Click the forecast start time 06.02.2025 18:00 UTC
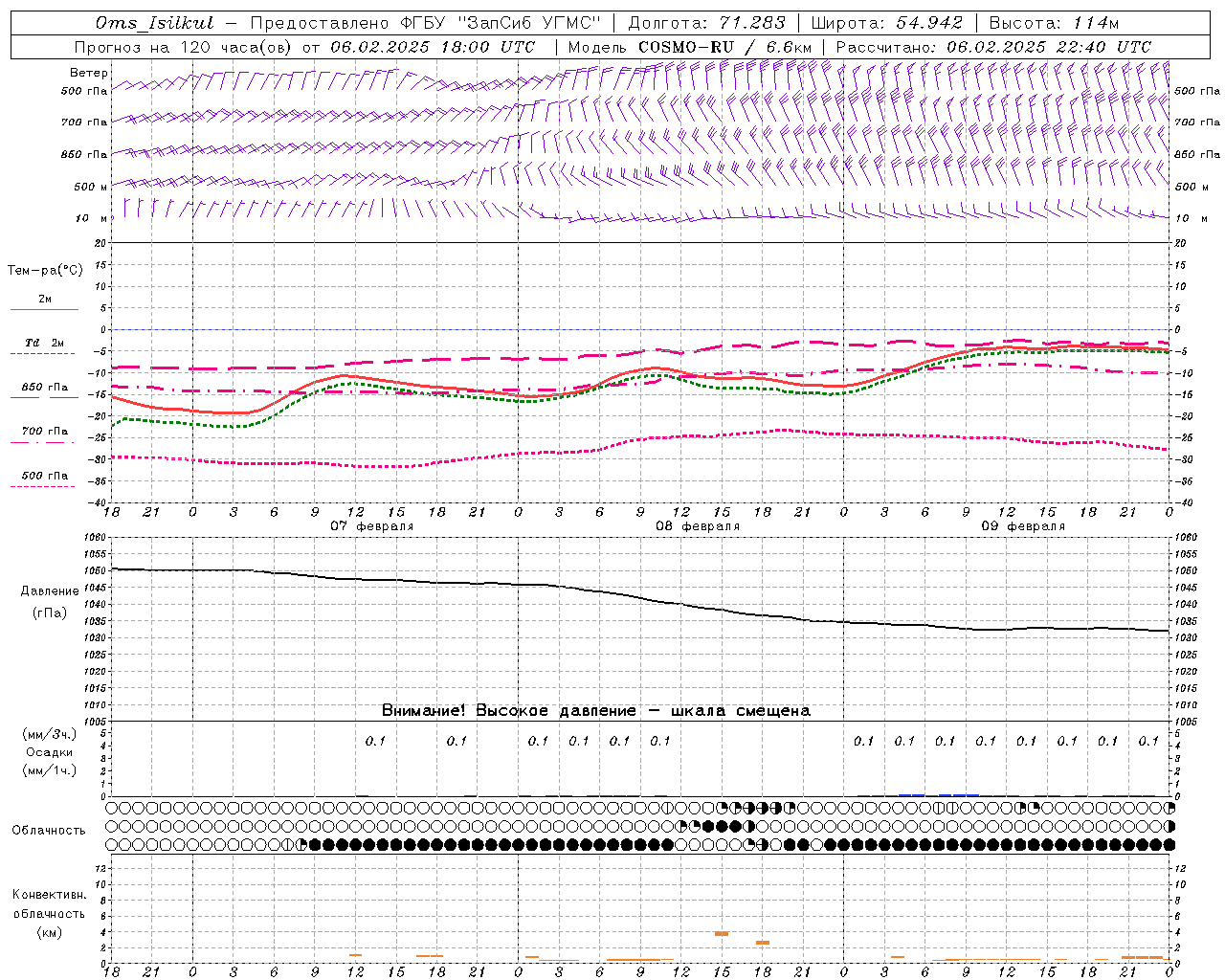This screenshot has height=980, width=1225. [x=432, y=47]
